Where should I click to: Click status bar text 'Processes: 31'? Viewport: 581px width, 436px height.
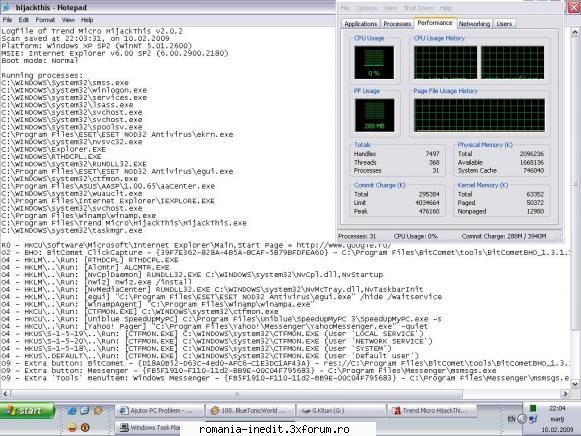pos(357,236)
